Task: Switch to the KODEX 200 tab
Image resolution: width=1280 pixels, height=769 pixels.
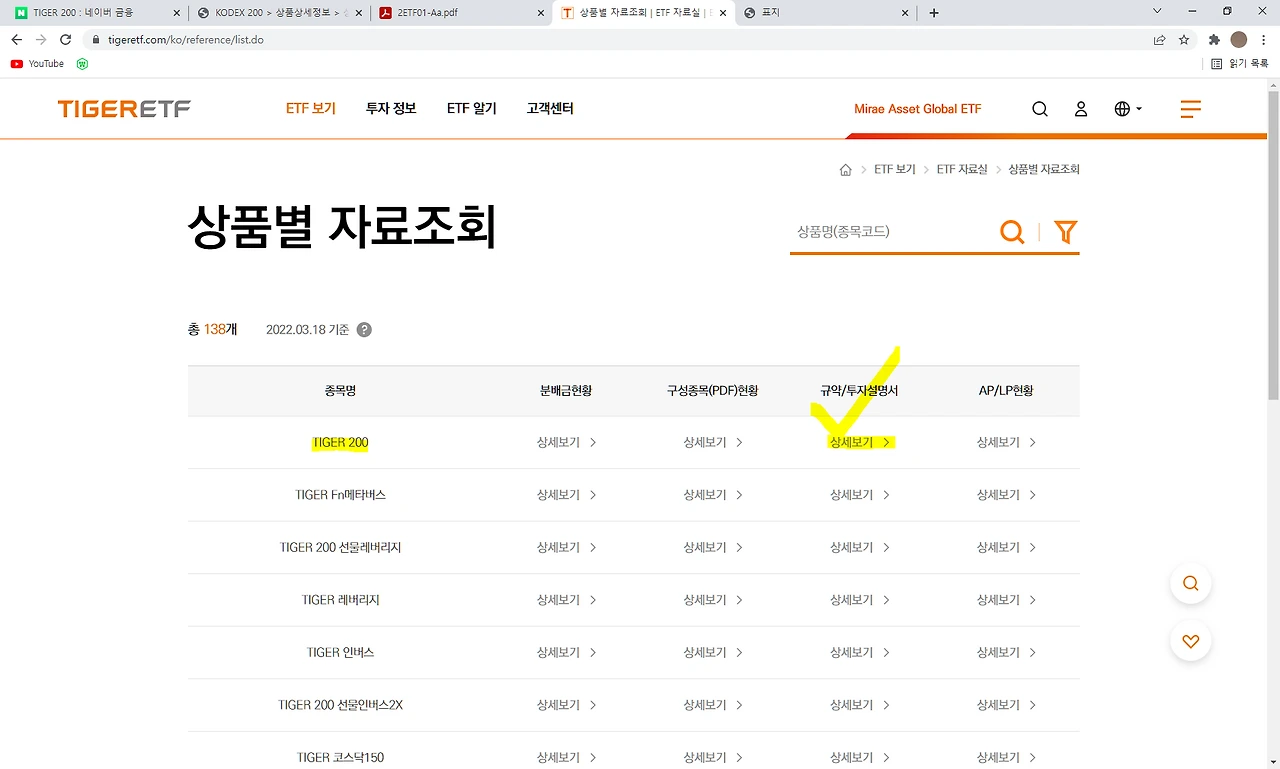Action: pos(279,13)
